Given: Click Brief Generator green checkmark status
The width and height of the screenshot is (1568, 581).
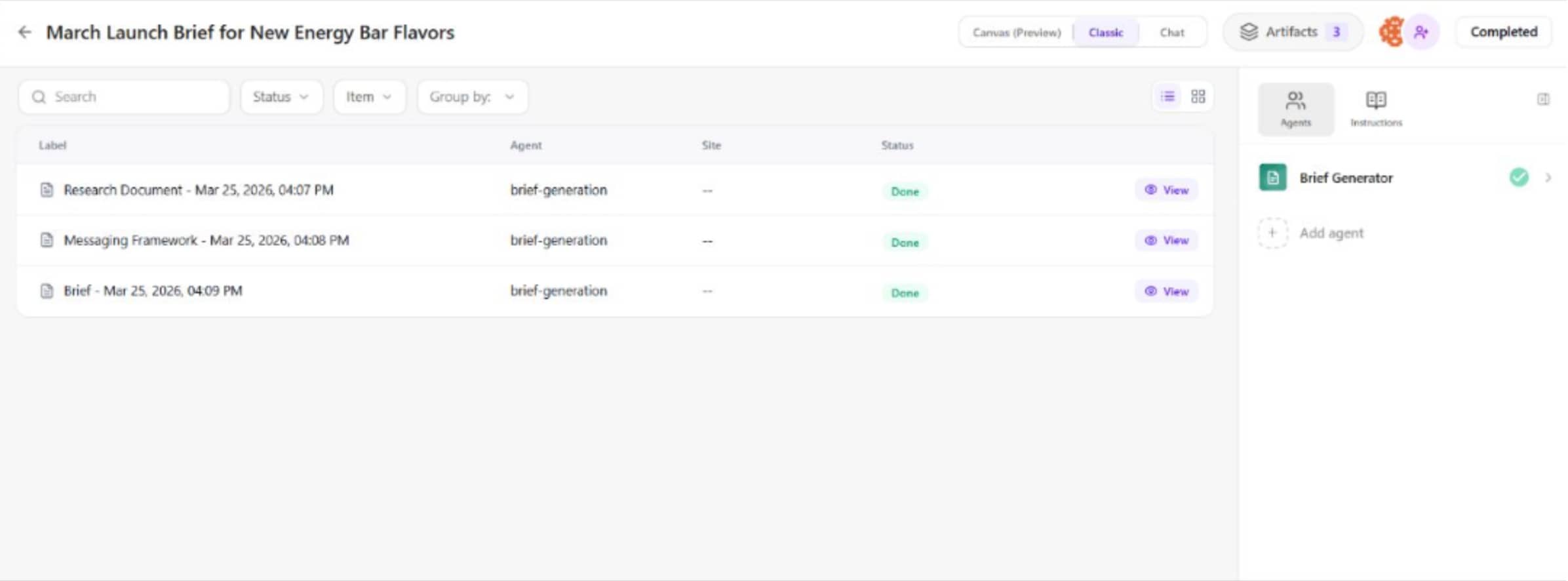Looking at the screenshot, I should [1519, 177].
